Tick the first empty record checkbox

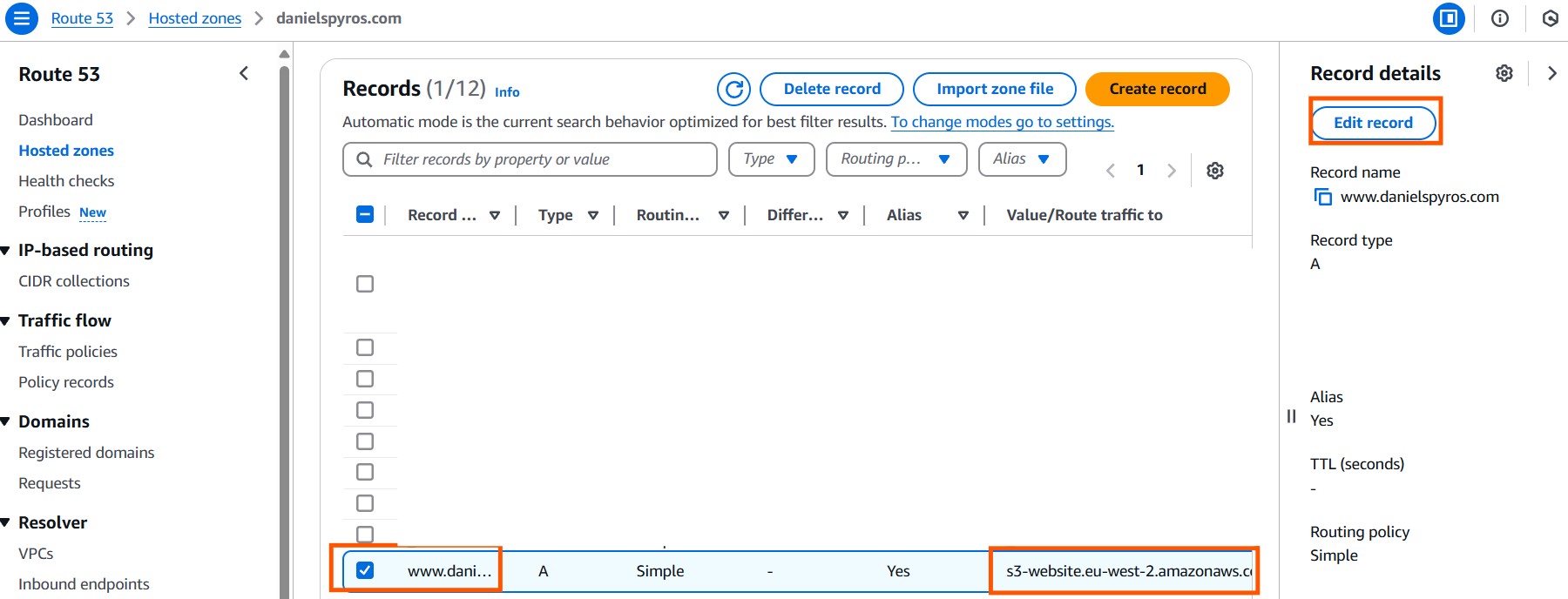click(x=365, y=284)
